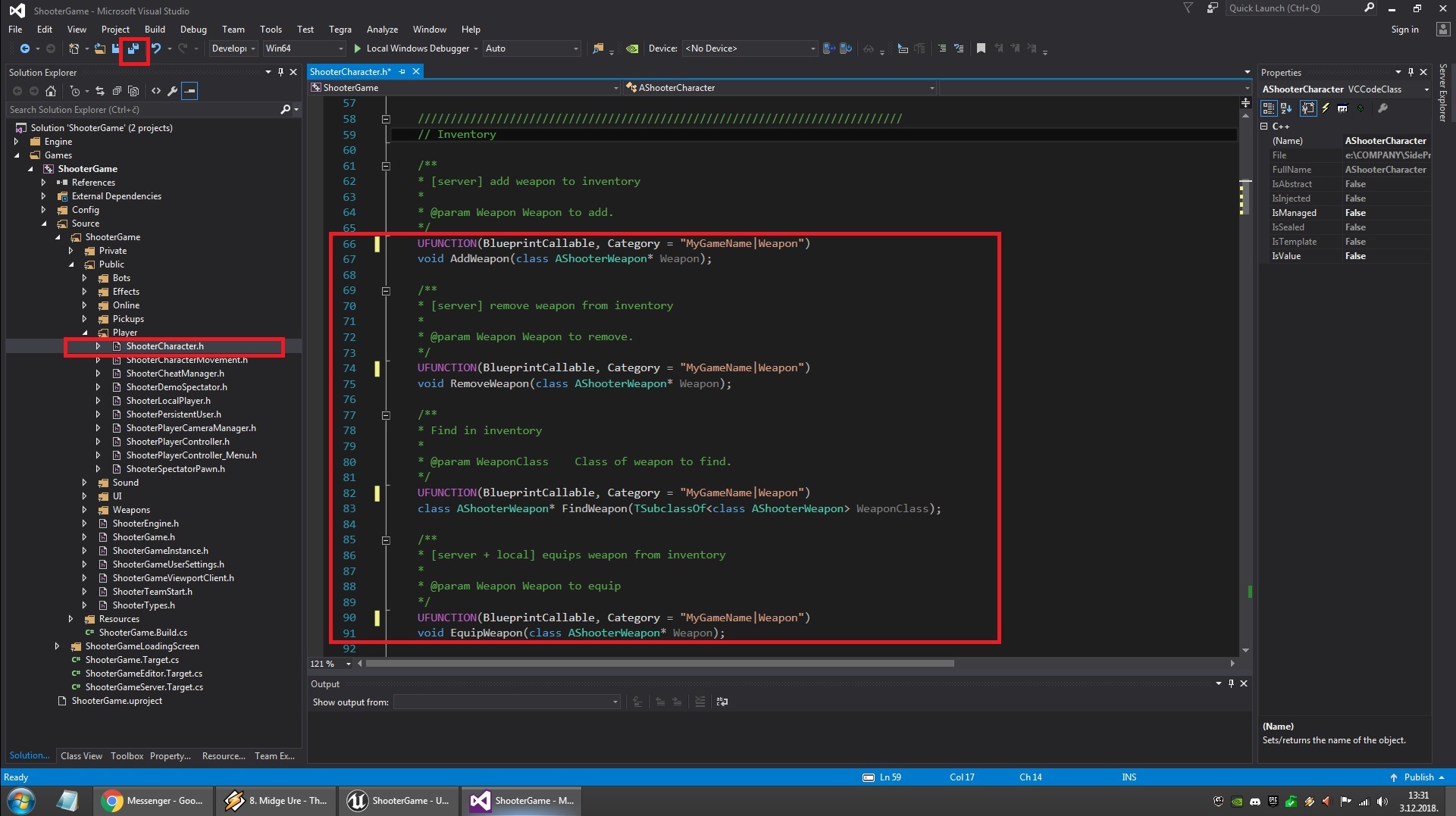Image resolution: width=1456 pixels, height=816 pixels.
Task: Sort properties alphabetically in Properties panel
Action: (1286, 108)
